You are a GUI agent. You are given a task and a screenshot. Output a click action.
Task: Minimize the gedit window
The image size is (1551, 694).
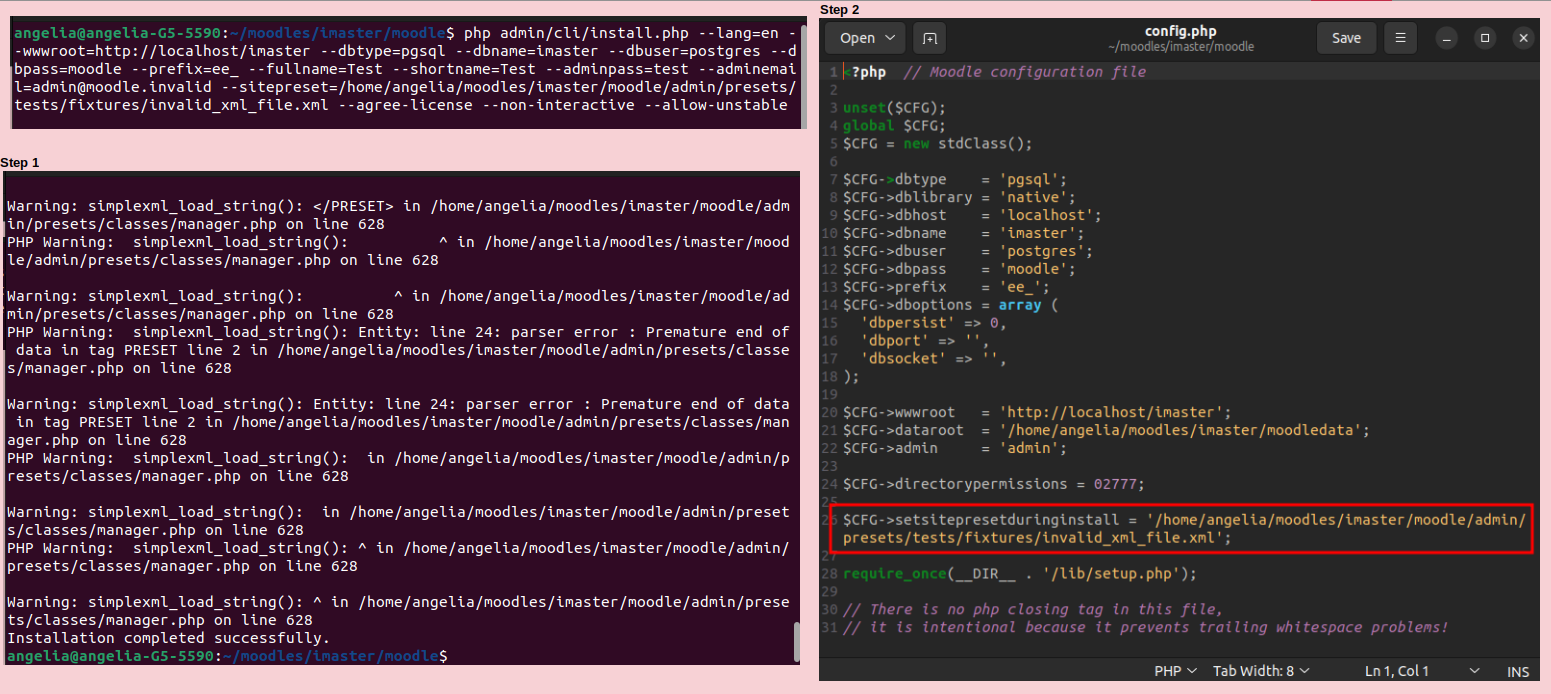tap(1447, 38)
